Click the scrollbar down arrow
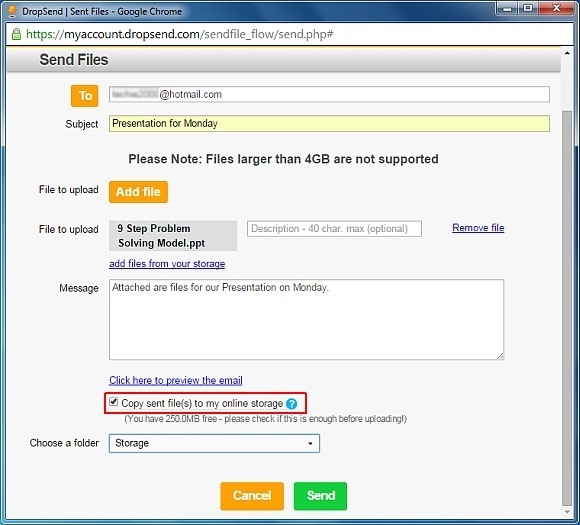This screenshot has height=525, width=580. click(567, 512)
